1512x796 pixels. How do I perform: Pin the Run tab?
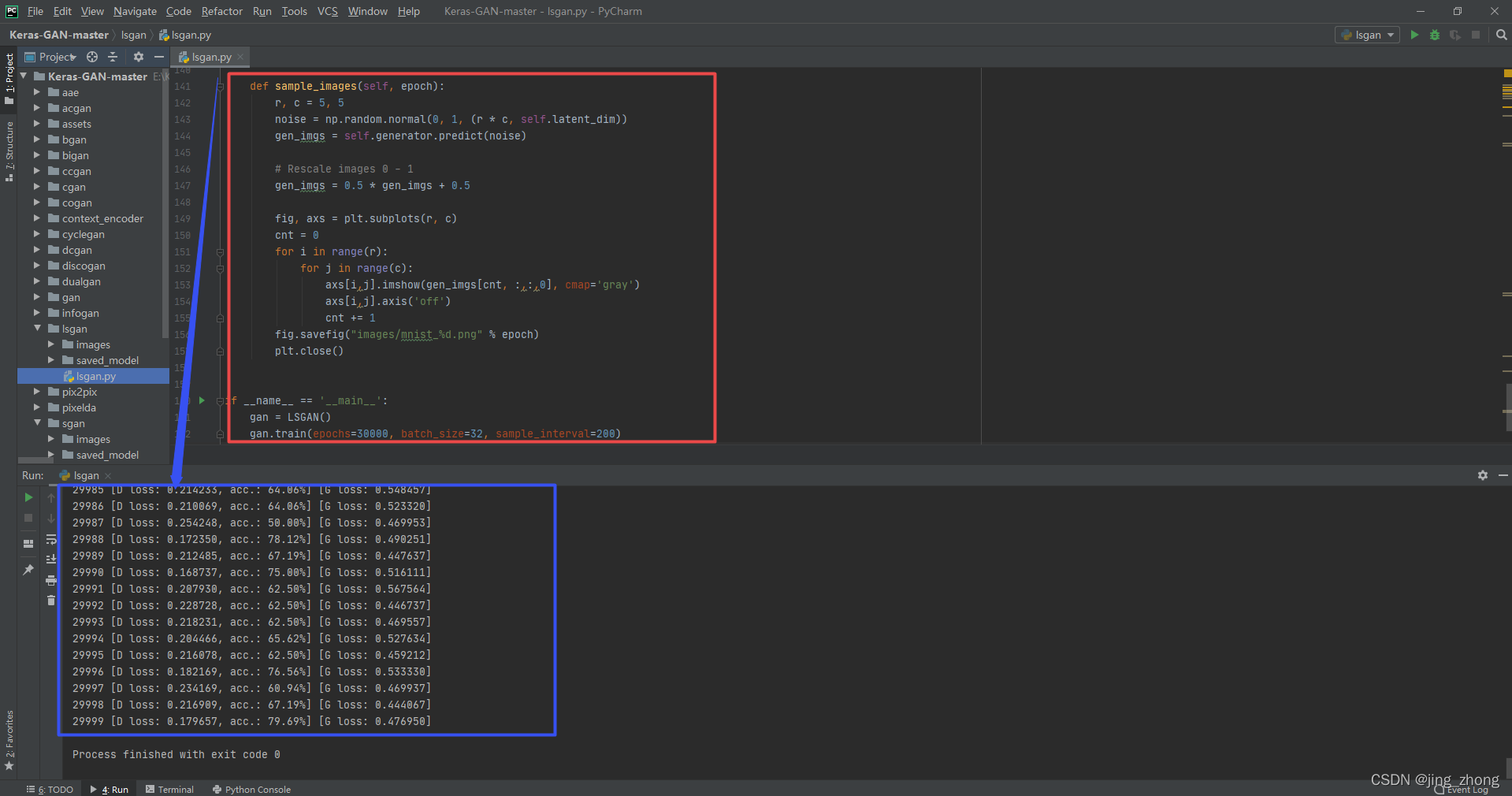click(28, 570)
